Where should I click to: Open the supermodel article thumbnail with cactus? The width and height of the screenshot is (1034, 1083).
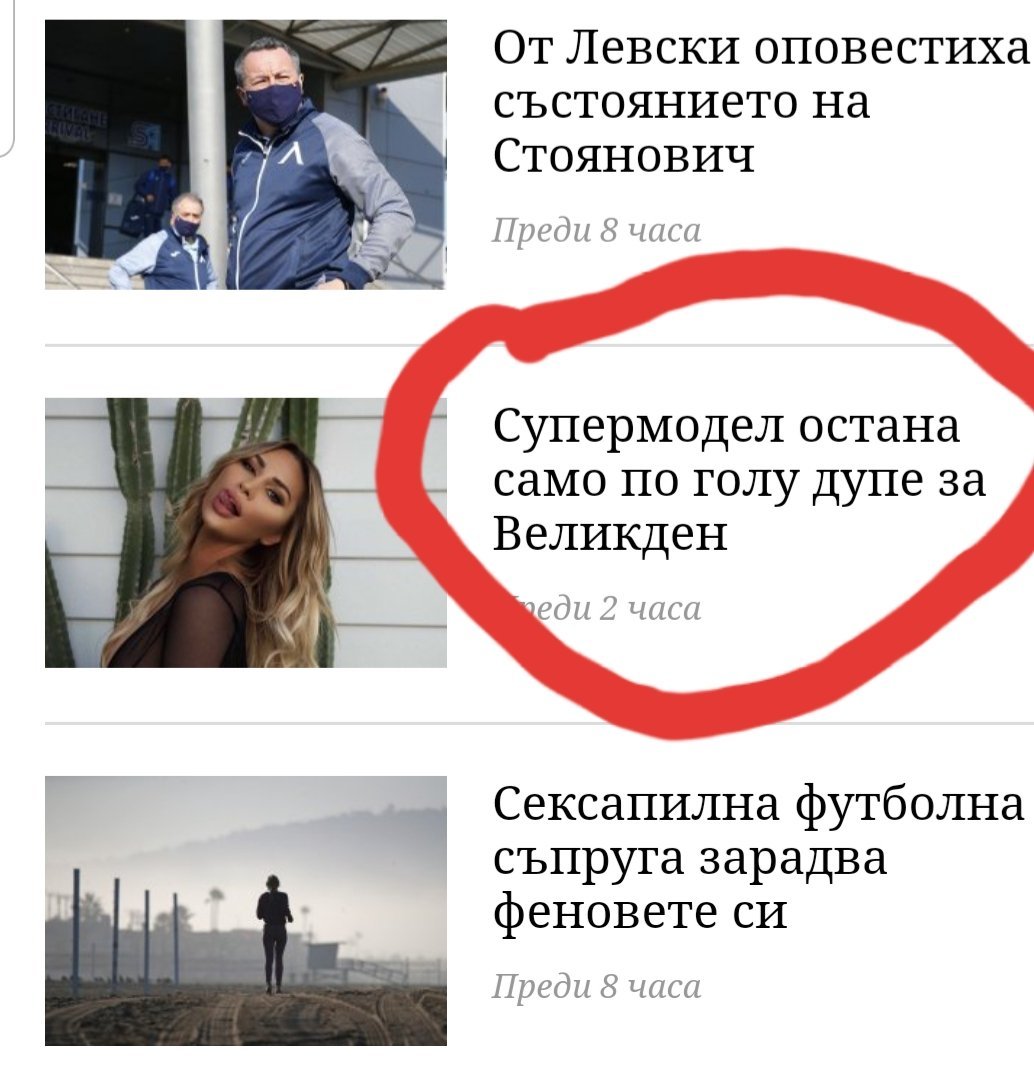pyautogui.click(x=245, y=533)
